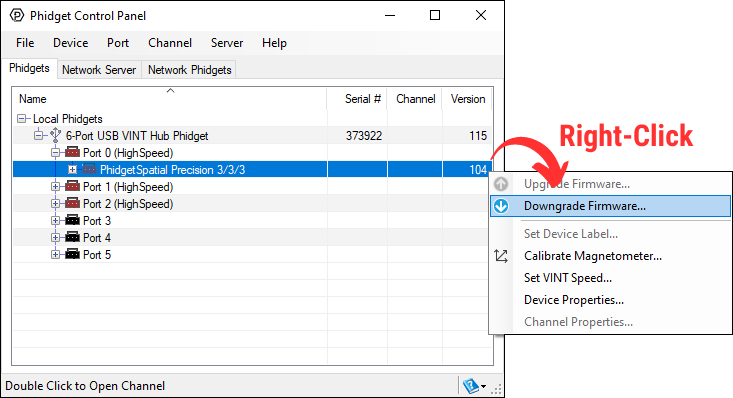Choose Set VINT Speed... in context menu
The image size is (733, 398).
[x=610, y=278]
